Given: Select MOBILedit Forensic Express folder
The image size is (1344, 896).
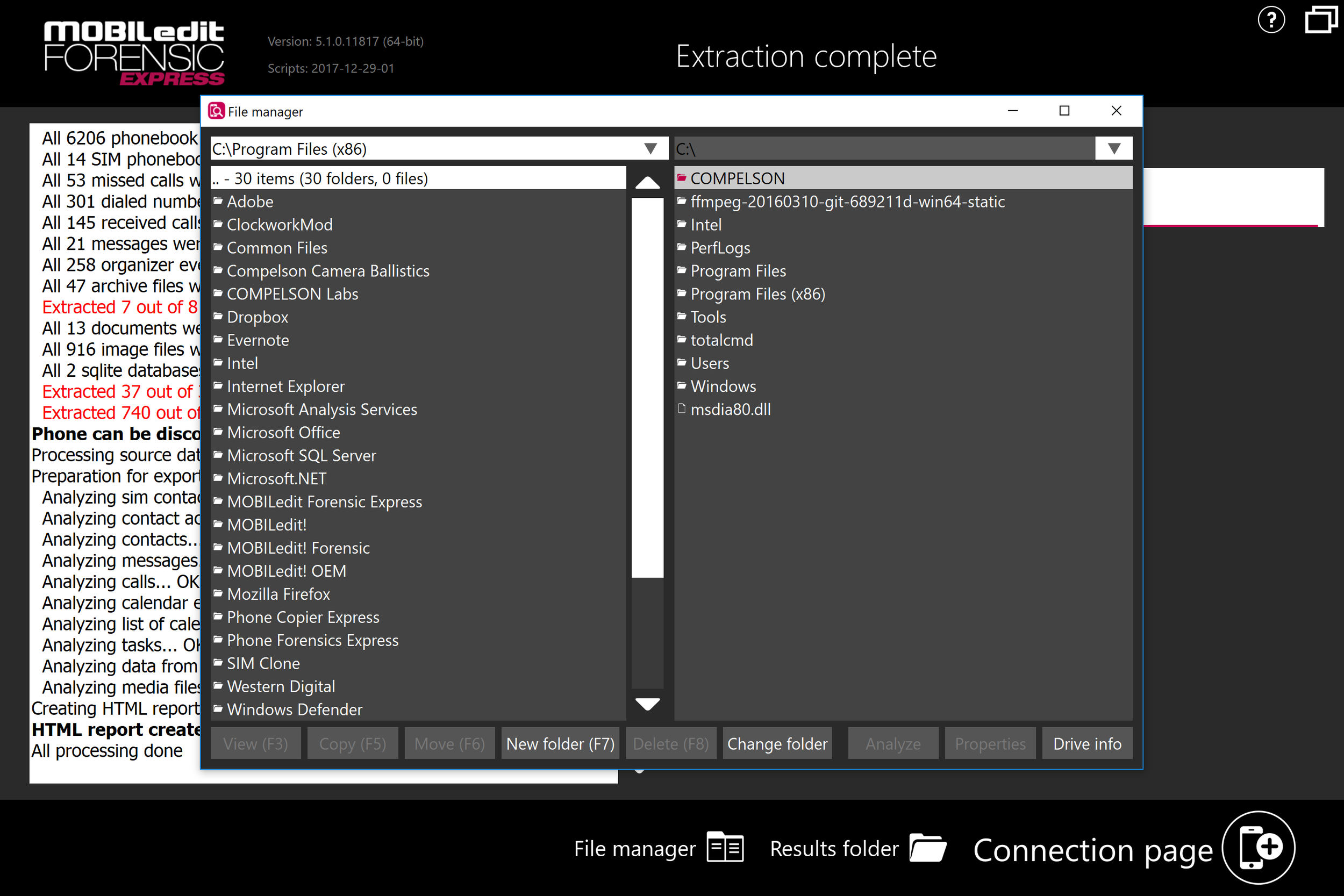Looking at the screenshot, I should click(x=324, y=501).
